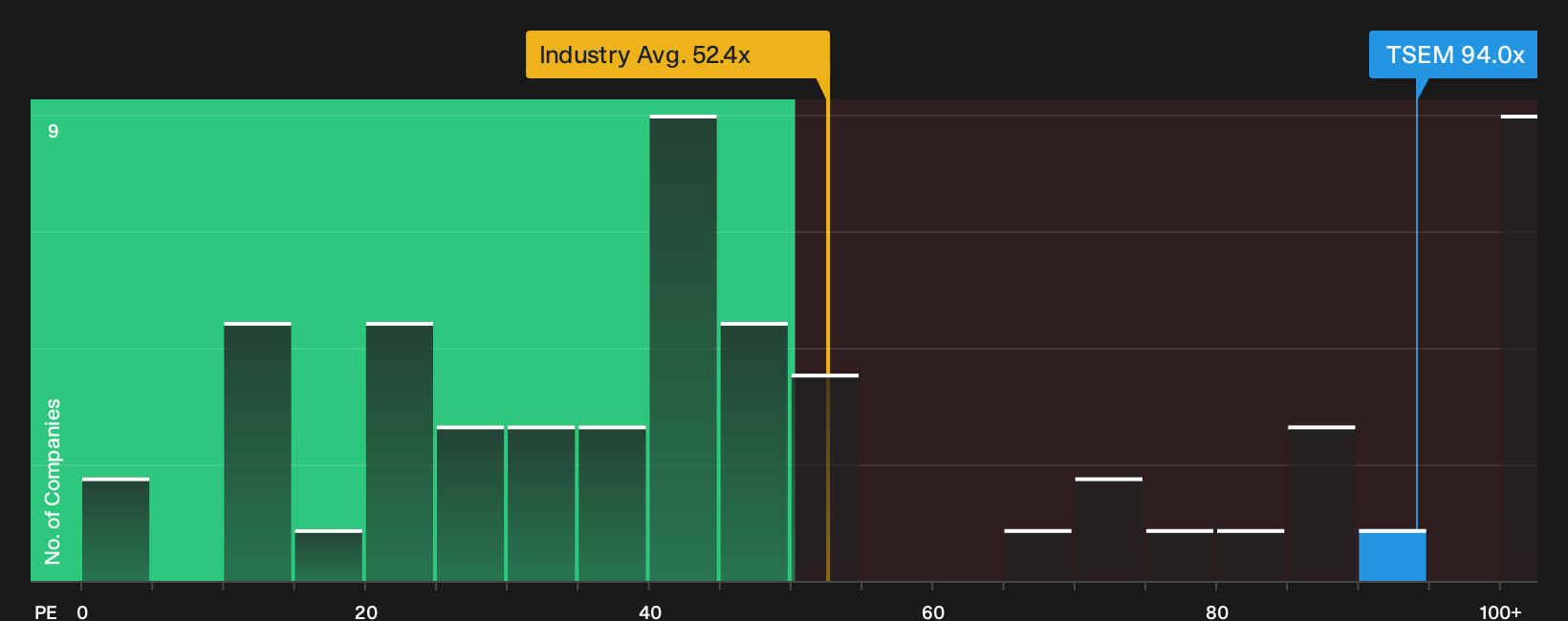Click the Industry Avg. 52.4x label
Image resolution: width=1568 pixels, height=621 pixels.
pyautogui.click(x=678, y=54)
